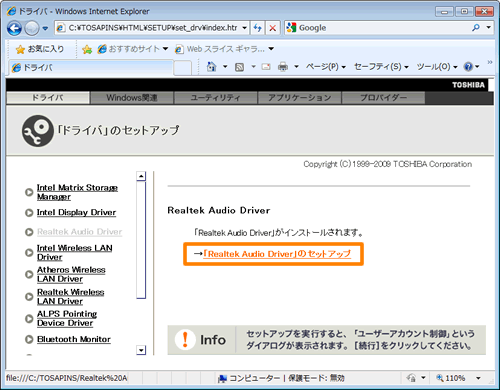Open ALPS Pointing Device Driver link
Image resolution: width=500 pixels, height=390 pixels.
[67, 319]
